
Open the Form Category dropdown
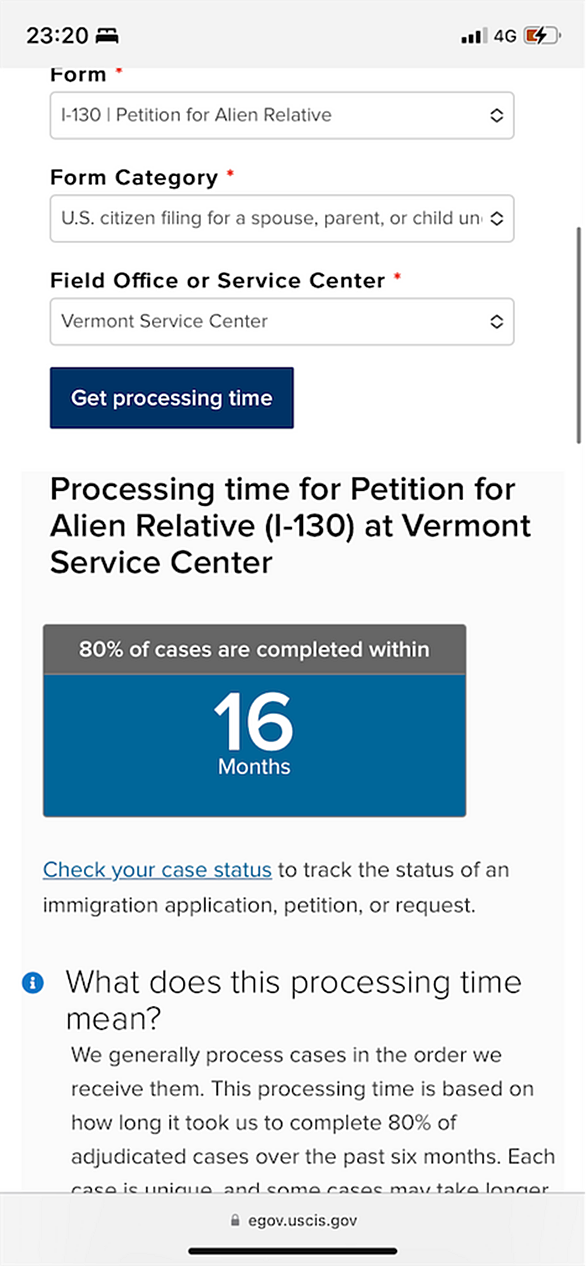pos(282,218)
